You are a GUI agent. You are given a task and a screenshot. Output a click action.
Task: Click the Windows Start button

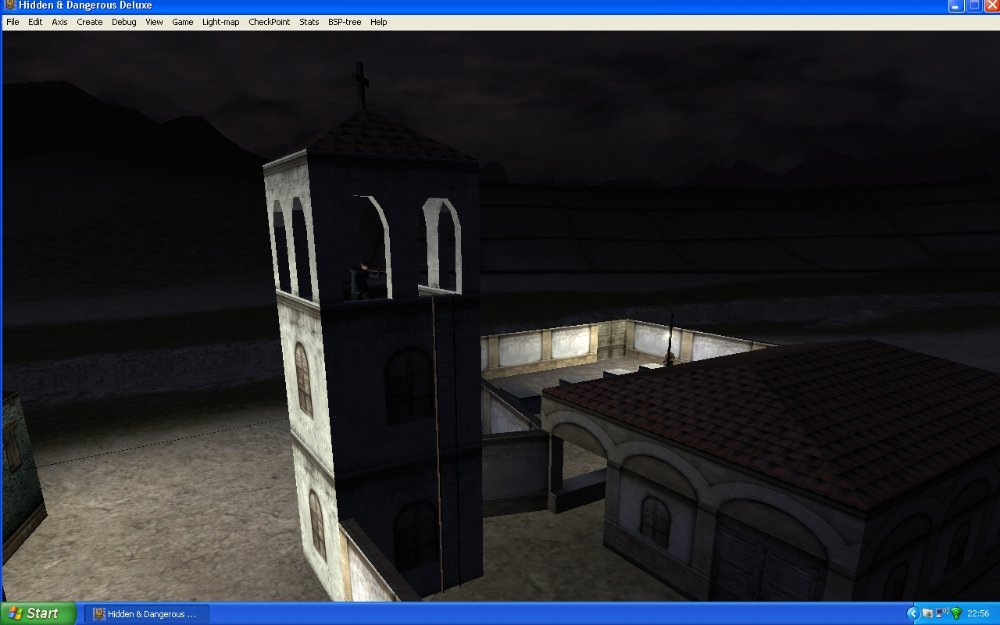coord(38,614)
